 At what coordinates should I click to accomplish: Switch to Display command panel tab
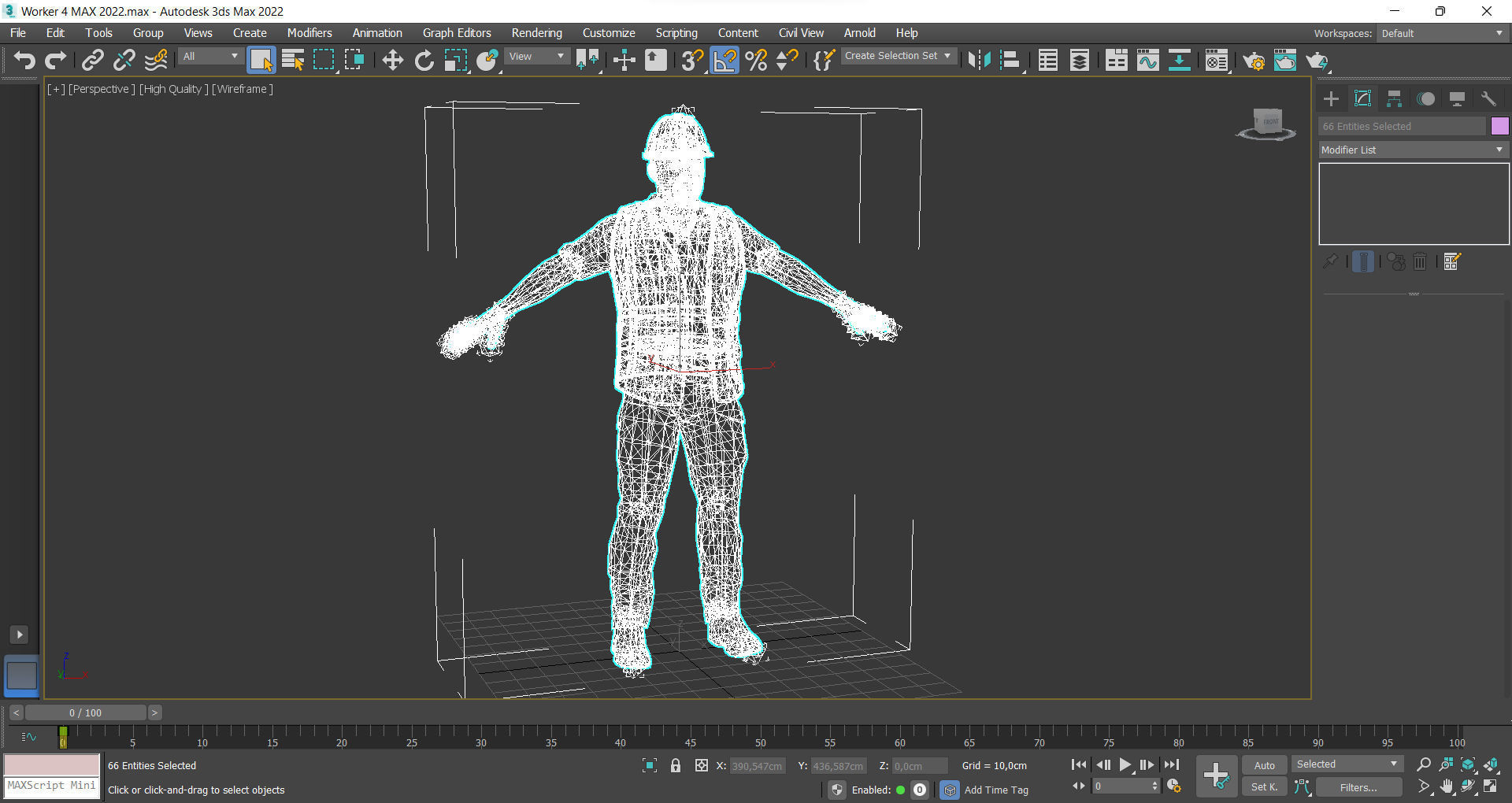point(1457,98)
